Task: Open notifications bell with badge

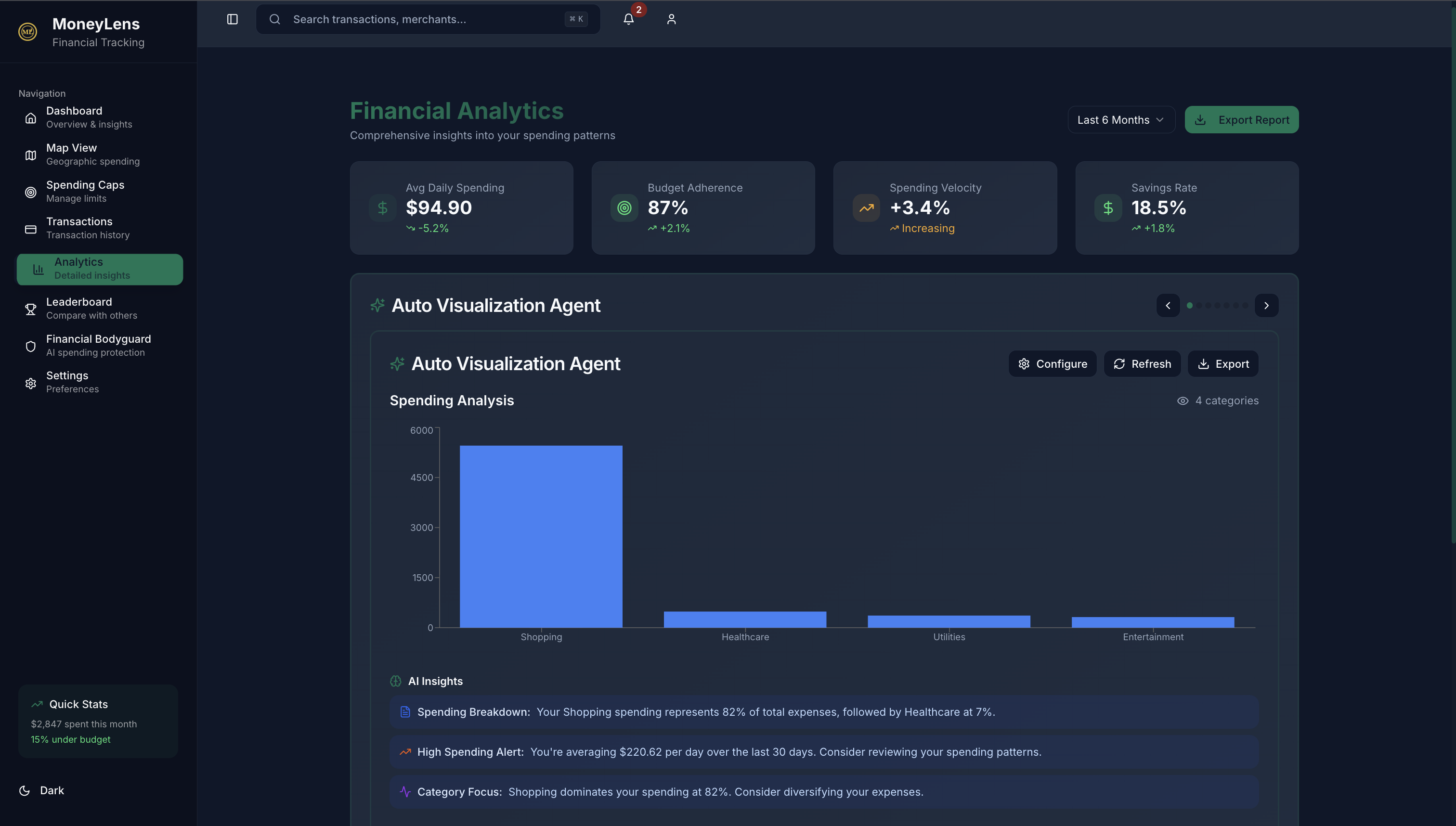Action: click(x=628, y=19)
